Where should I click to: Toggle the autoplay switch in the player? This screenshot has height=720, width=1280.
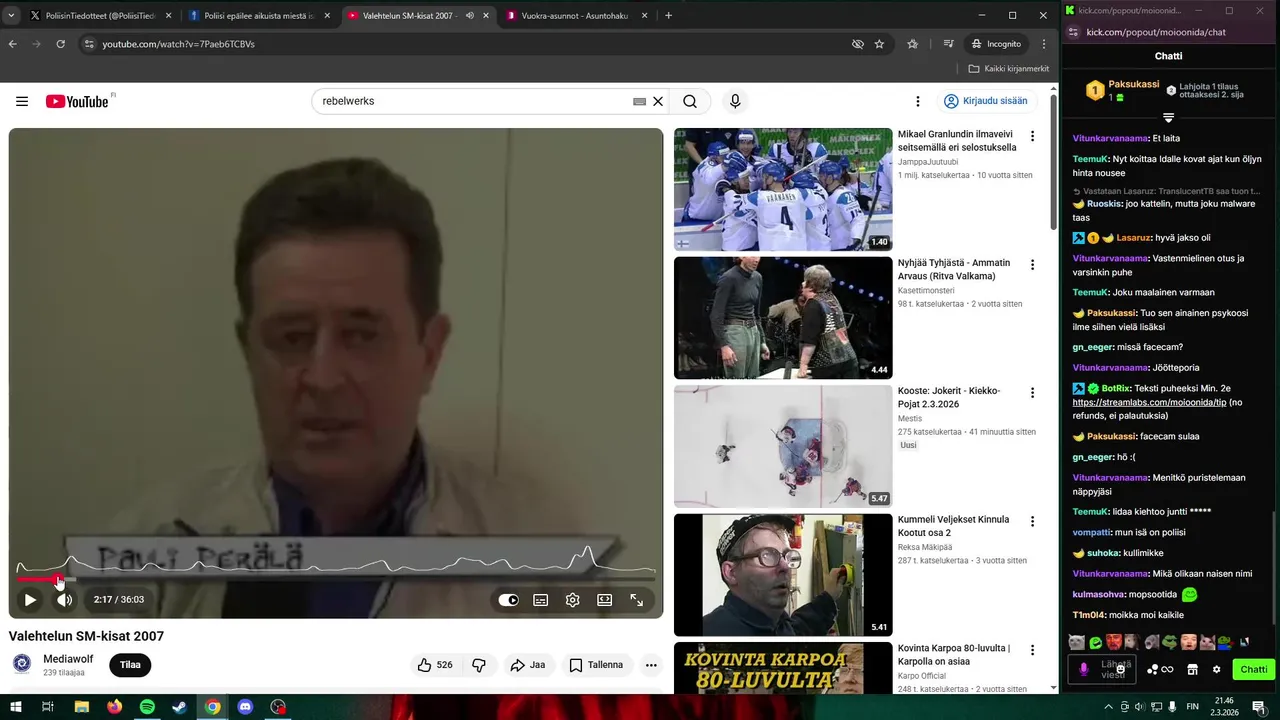pos(509,600)
